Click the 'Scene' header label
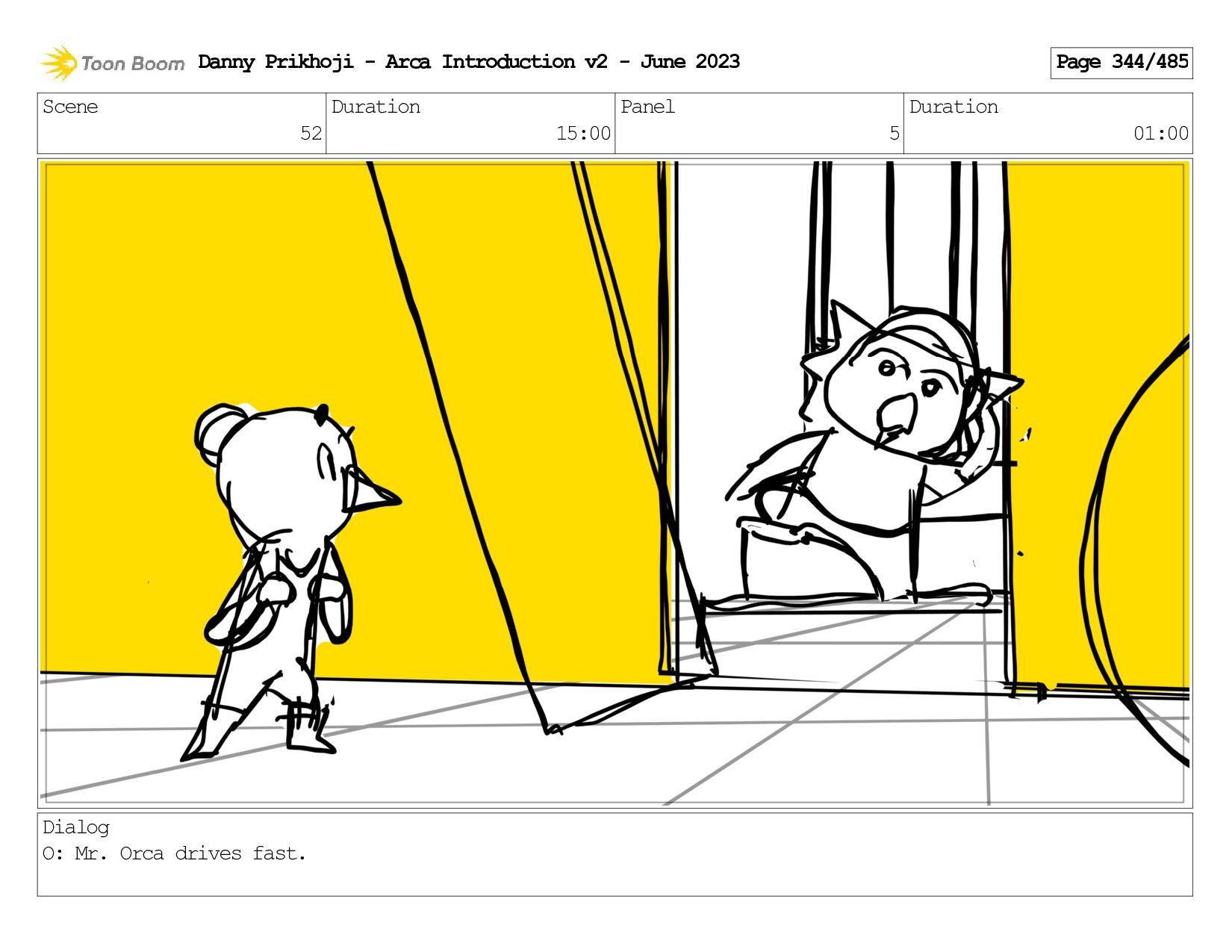 (x=70, y=107)
